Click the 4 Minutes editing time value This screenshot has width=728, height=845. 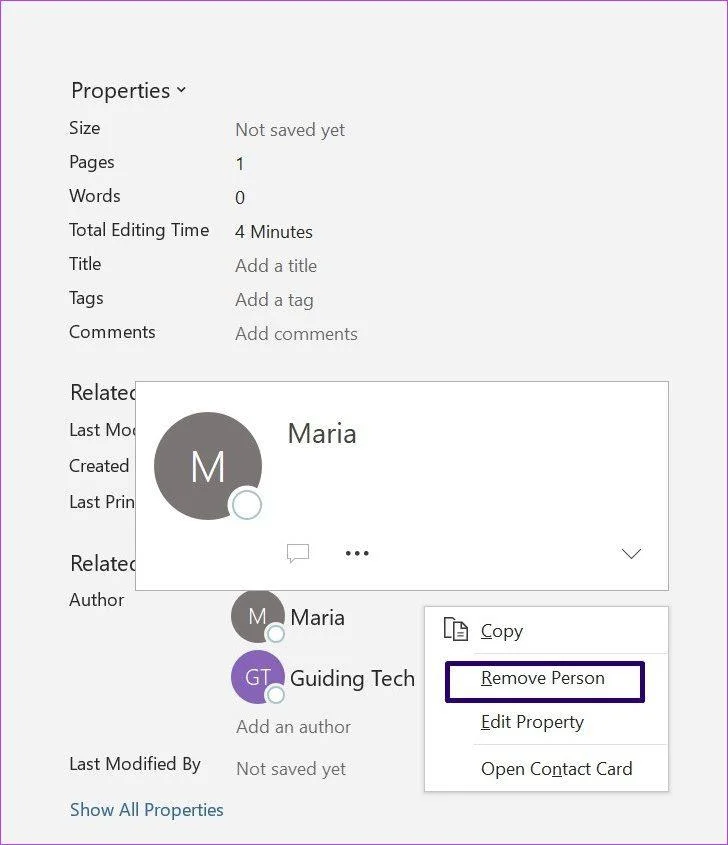[x=274, y=232]
